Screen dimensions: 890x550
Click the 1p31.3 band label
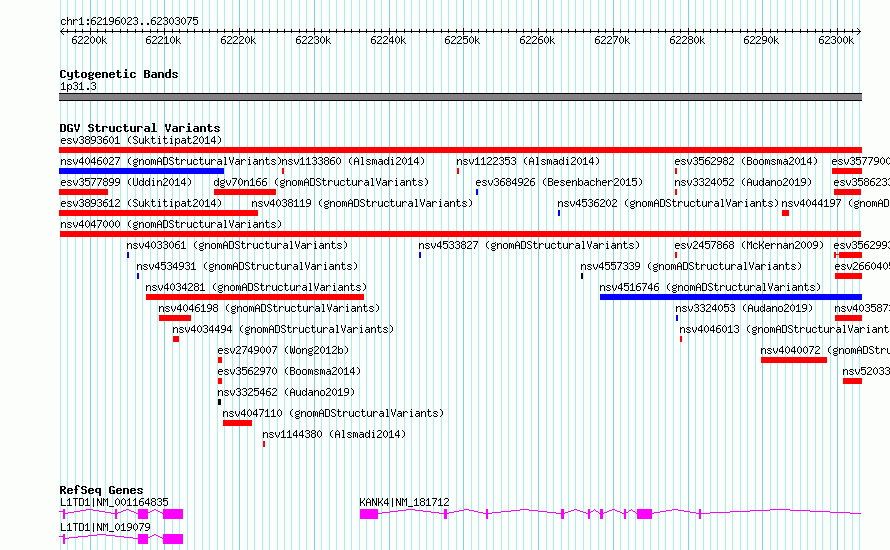pos(78,87)
